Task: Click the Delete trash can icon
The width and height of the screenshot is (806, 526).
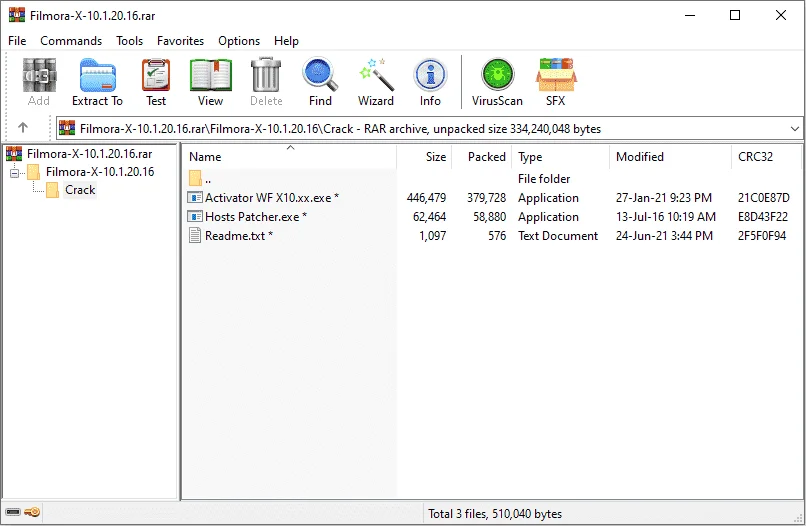Action: point(266,76)
